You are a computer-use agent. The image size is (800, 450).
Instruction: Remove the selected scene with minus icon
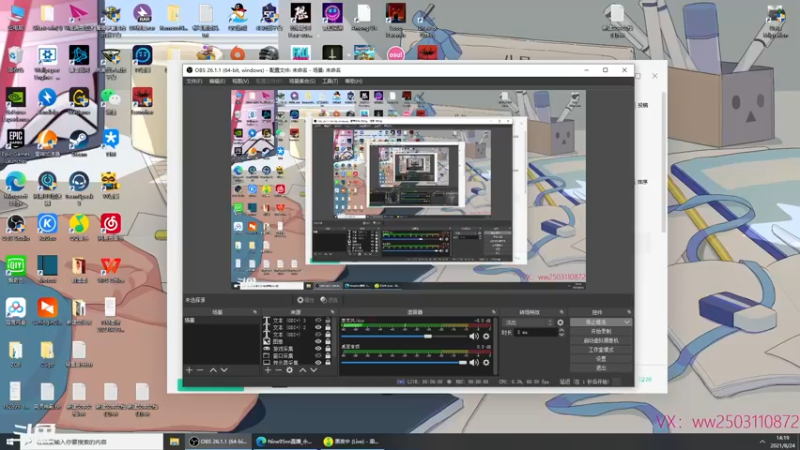pyautogui.click(x=201, y=370)
